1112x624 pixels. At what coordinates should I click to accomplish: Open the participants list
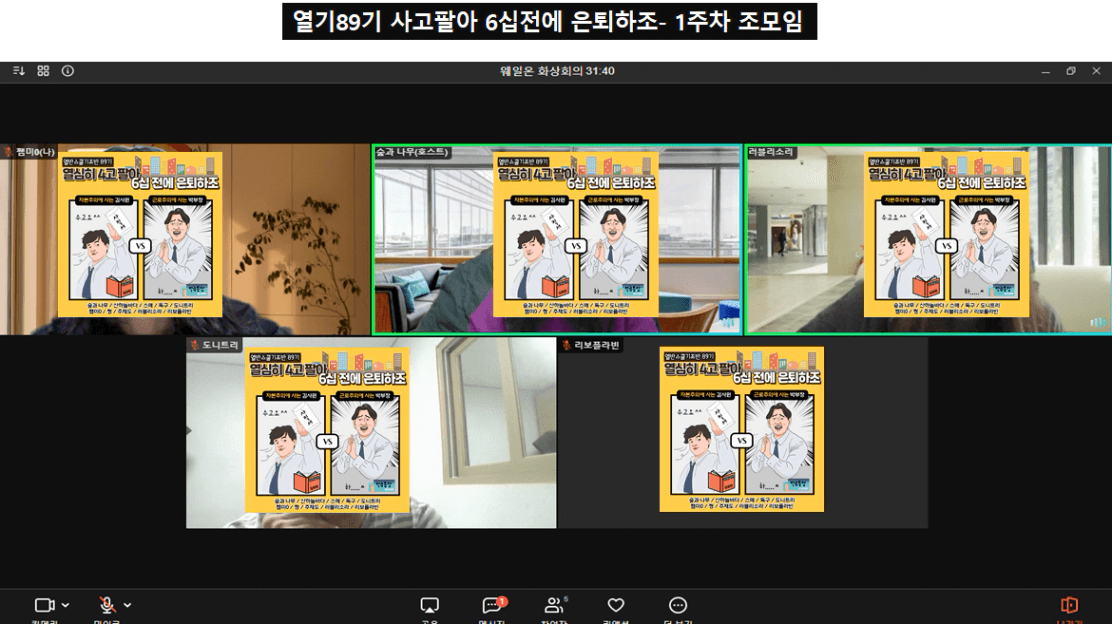[x=555, y=605]
